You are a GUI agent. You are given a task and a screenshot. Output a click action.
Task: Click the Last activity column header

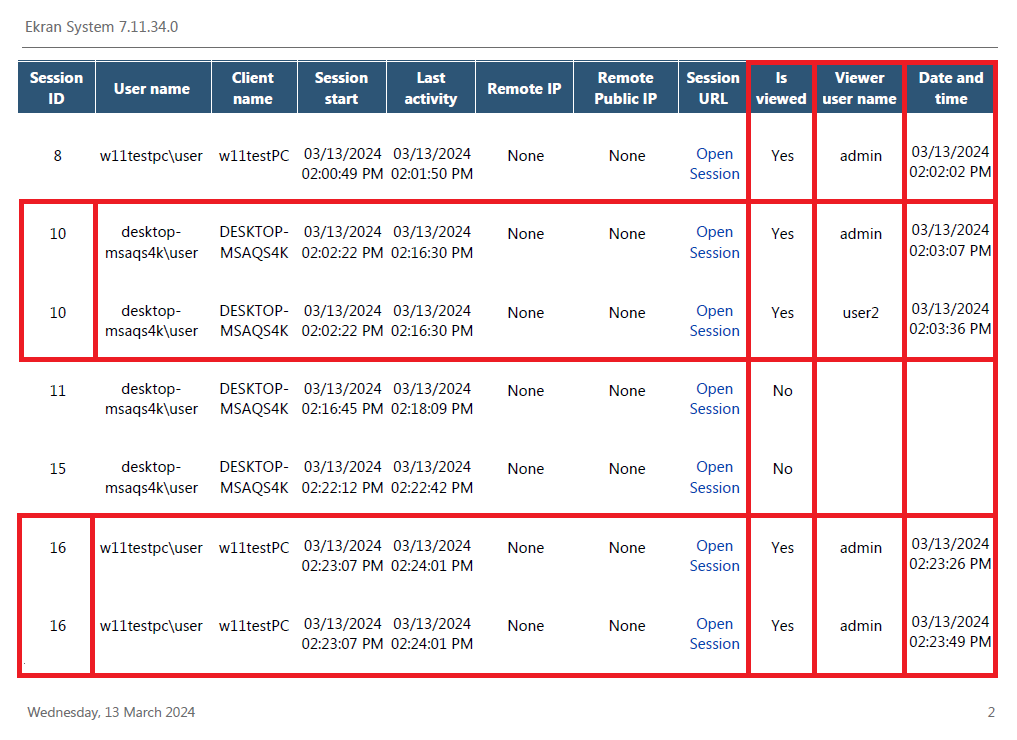(x=431, y=88)
